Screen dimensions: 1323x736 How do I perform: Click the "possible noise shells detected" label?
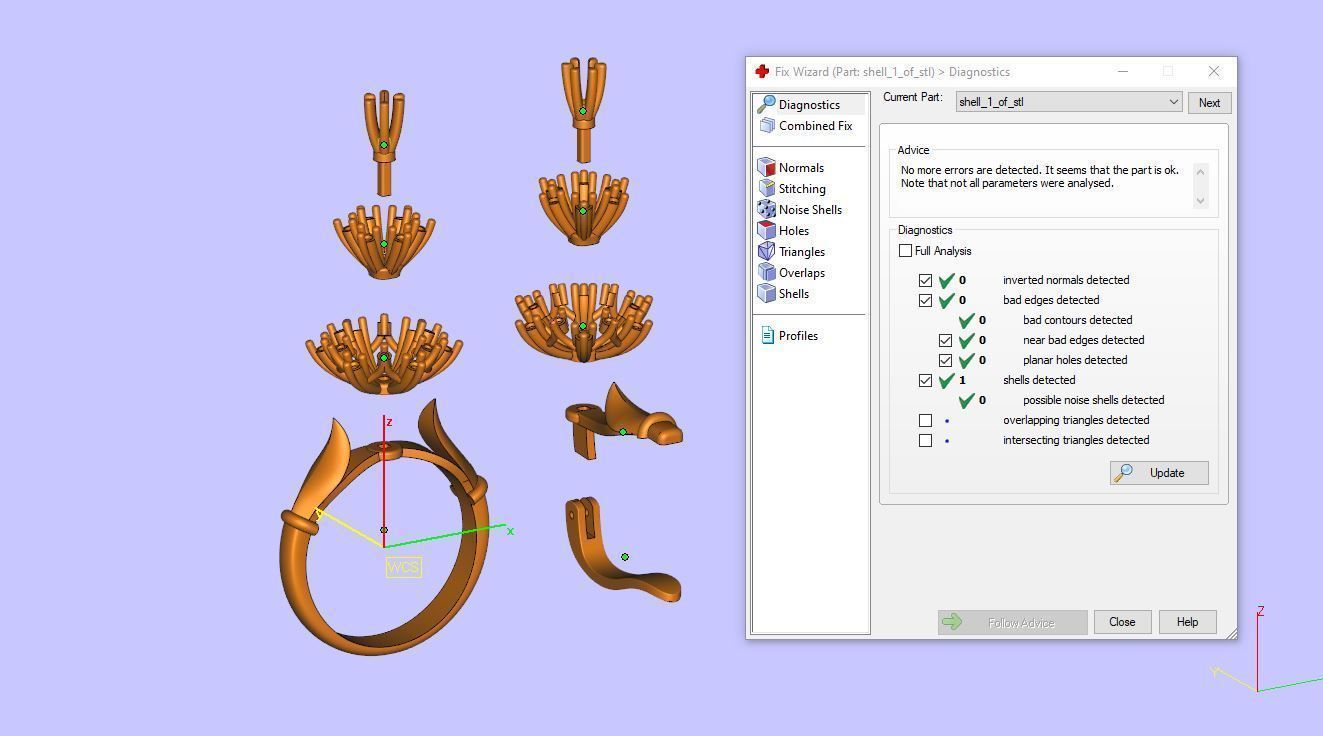click(x=1094, y=400)
